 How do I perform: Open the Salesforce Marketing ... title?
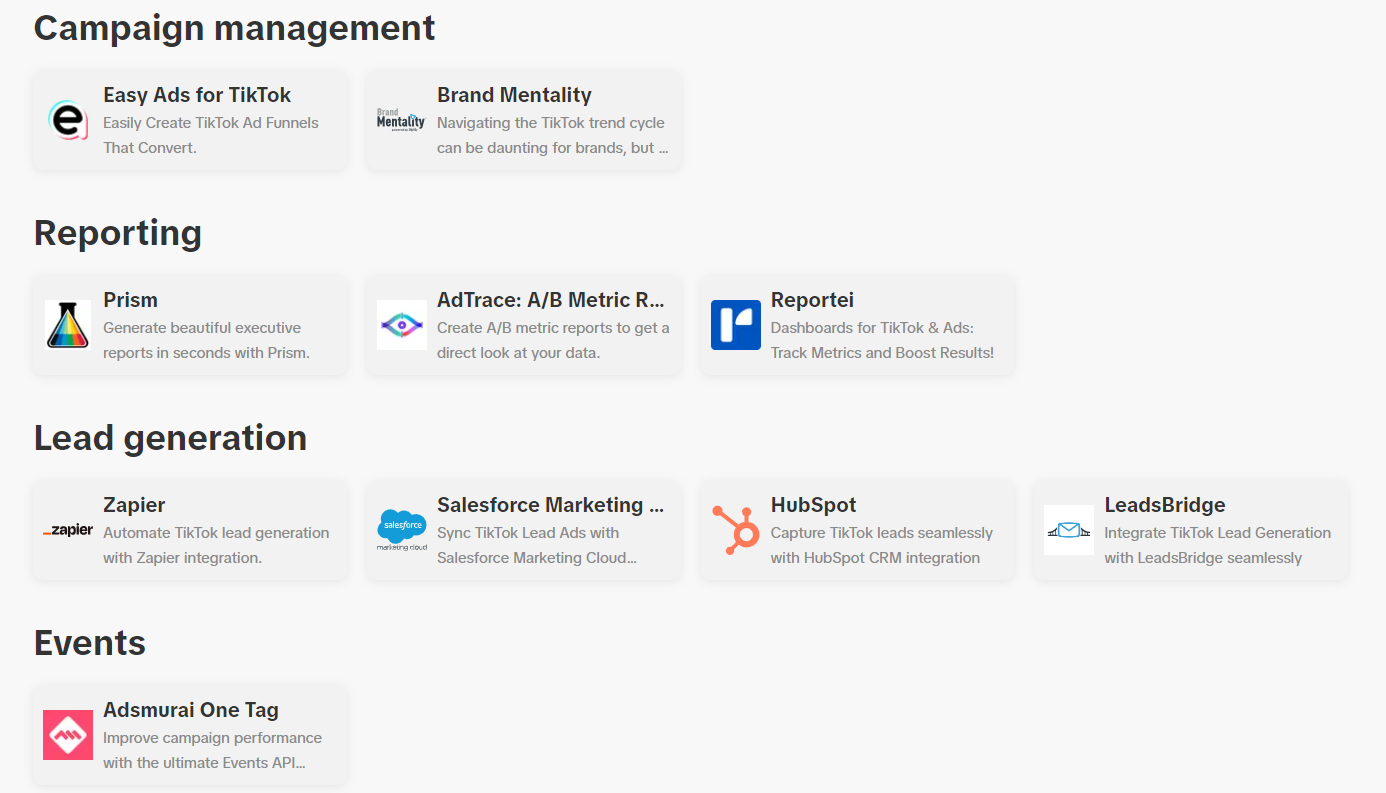click(551, 505)
